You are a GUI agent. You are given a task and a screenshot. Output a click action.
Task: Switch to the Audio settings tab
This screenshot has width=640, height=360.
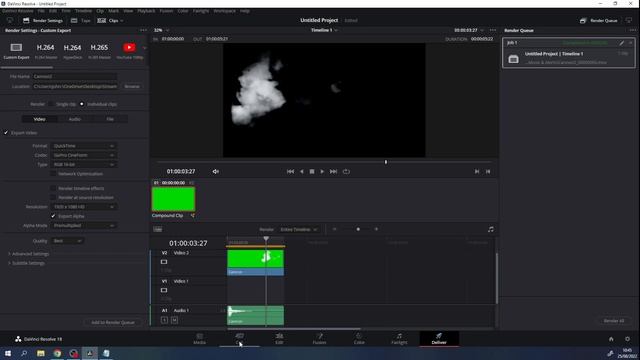(75, 119)
